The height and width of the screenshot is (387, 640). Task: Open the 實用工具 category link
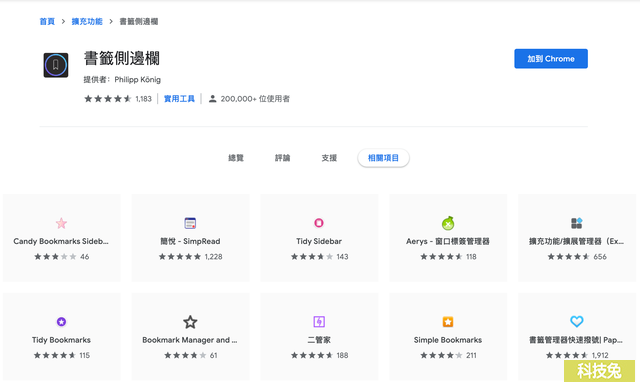click(179, 99)
